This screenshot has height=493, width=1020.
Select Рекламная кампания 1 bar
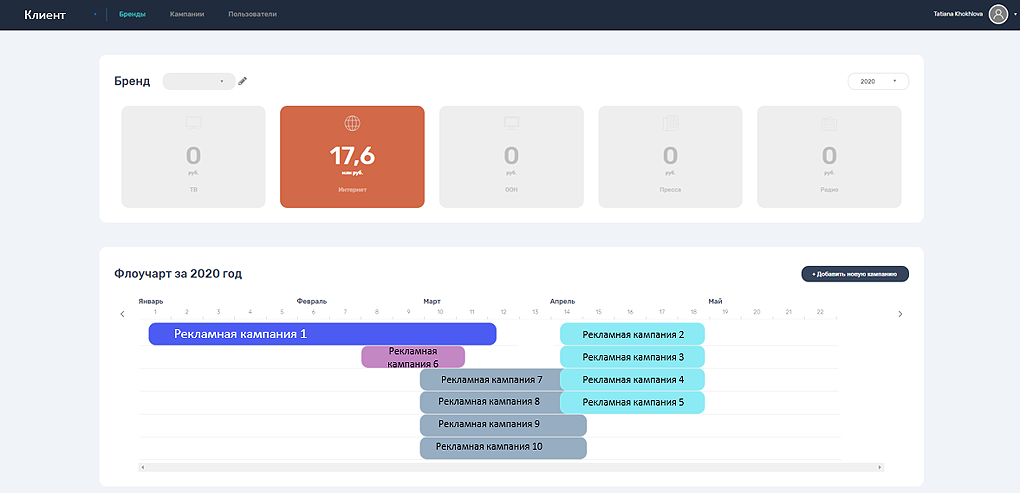pyautogui.click(x=322, y=334)
